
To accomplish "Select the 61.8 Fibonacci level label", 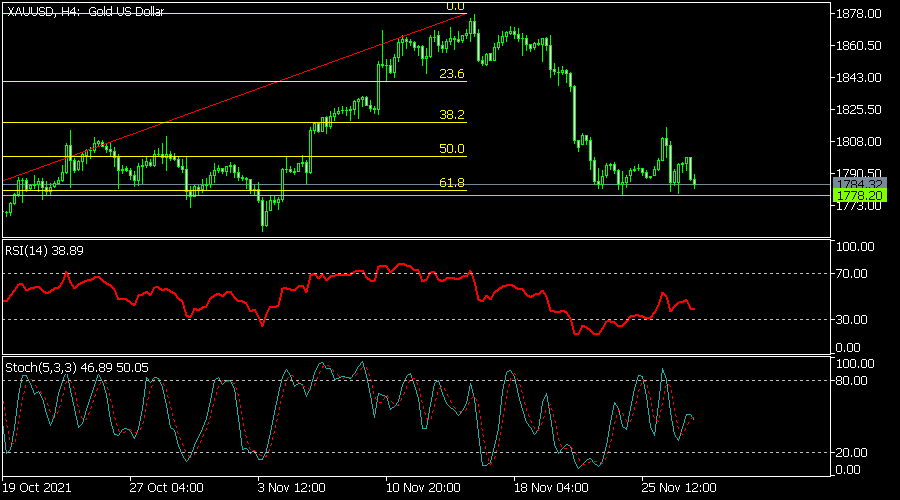I will pyautogui.click(x=452, y=183).
